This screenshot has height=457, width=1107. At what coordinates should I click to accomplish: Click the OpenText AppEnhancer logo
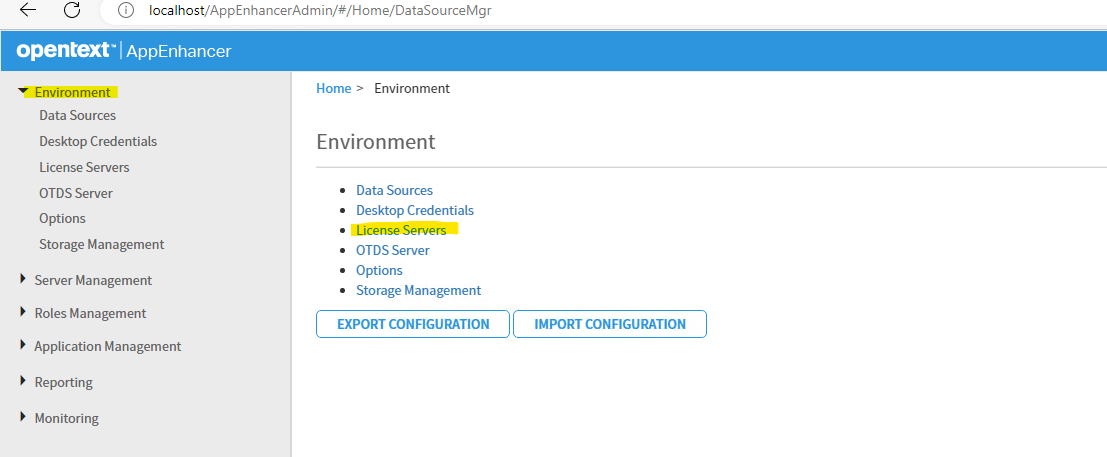124,51
